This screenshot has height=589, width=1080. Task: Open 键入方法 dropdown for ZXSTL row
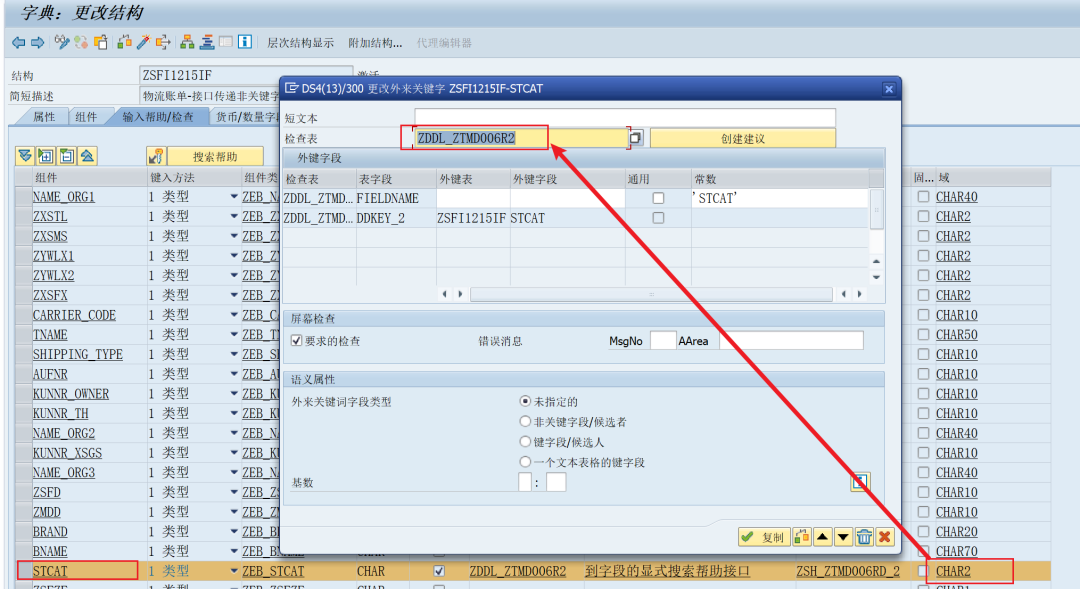(233, 216)
